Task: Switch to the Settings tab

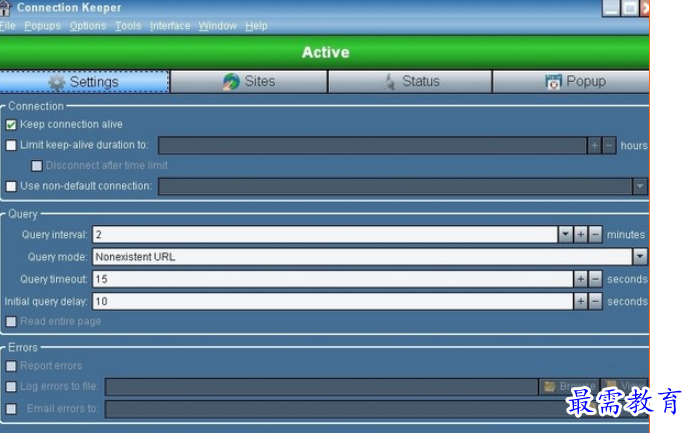Action: tap(84, 82)
